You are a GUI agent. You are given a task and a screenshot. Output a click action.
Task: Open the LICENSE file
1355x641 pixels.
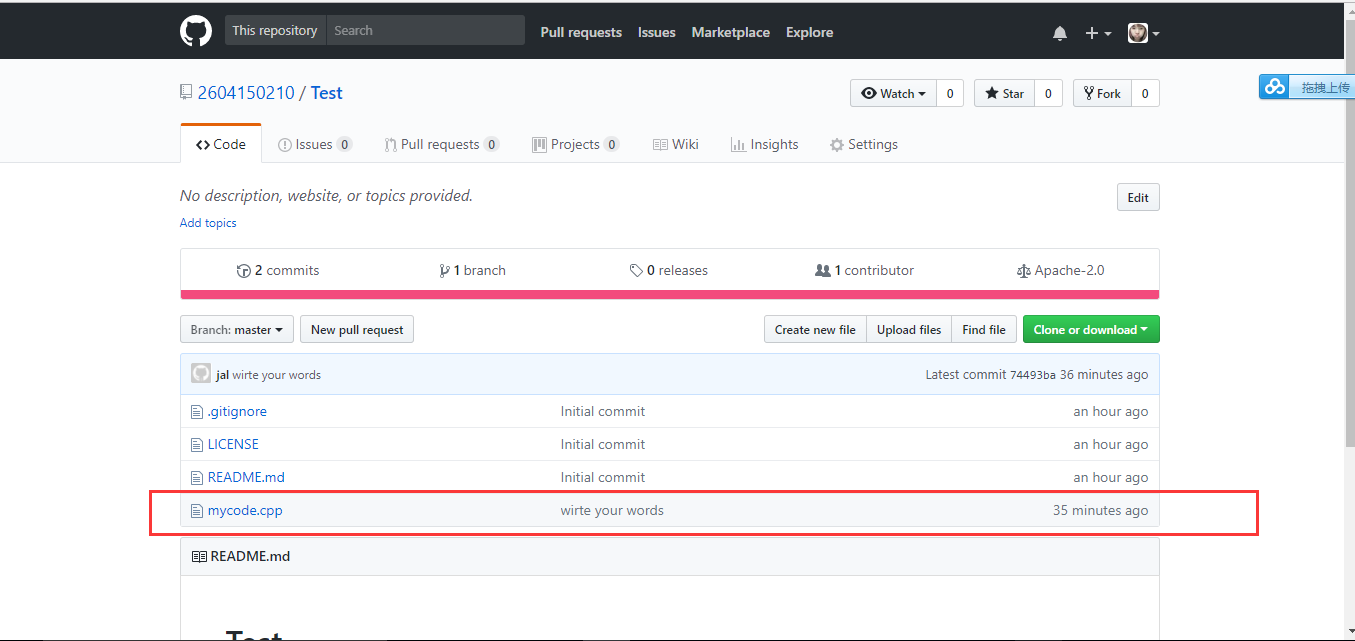coord(233,445)
